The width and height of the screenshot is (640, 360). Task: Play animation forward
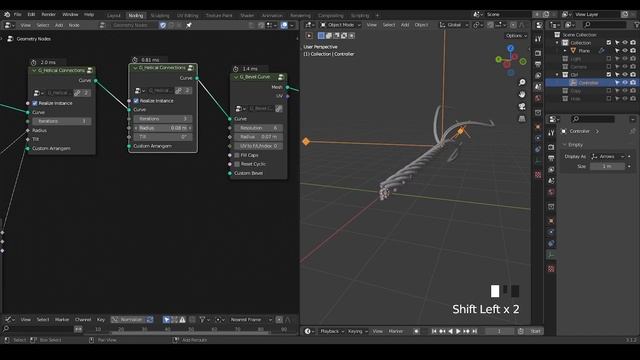click(458, 331)
